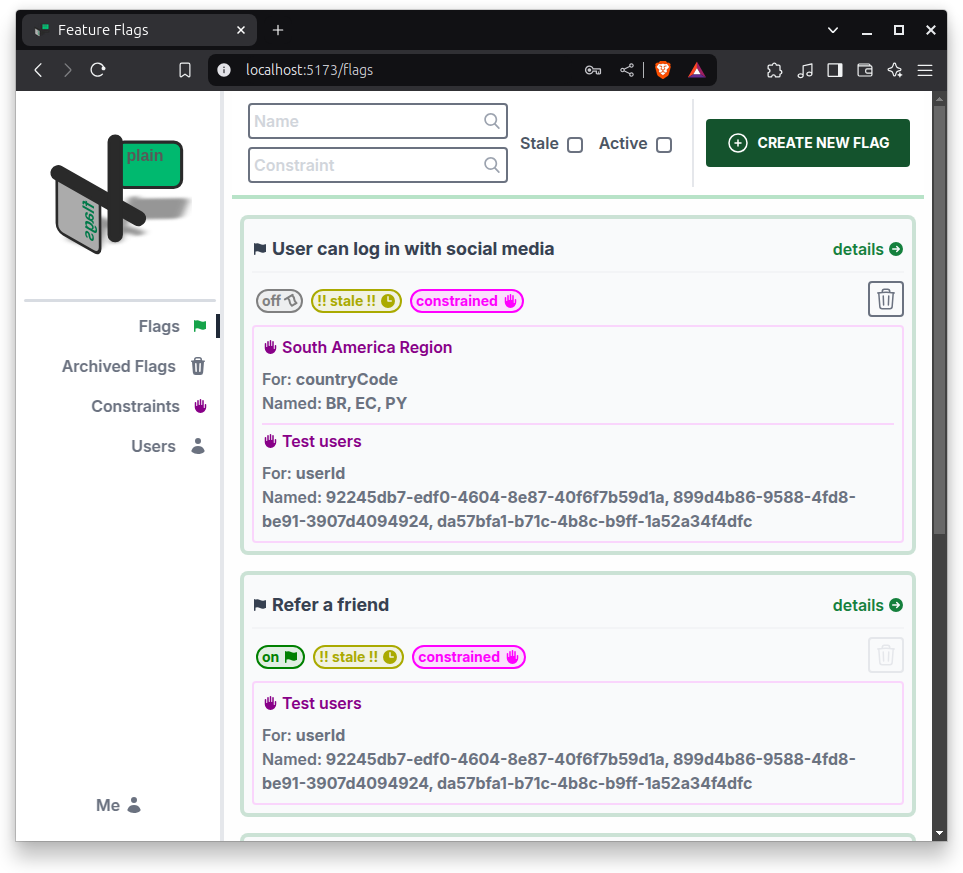Viewport: 963px width, 873px height.
Task: Click the share icon in the address bar
Action: click(627, 70)
